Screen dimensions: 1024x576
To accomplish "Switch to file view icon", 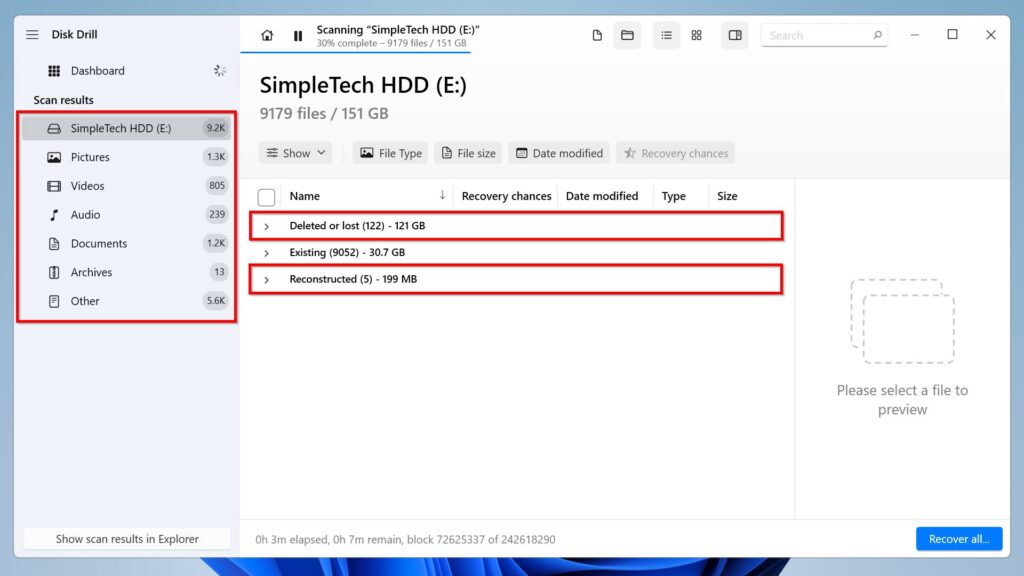I will point(597,35).
